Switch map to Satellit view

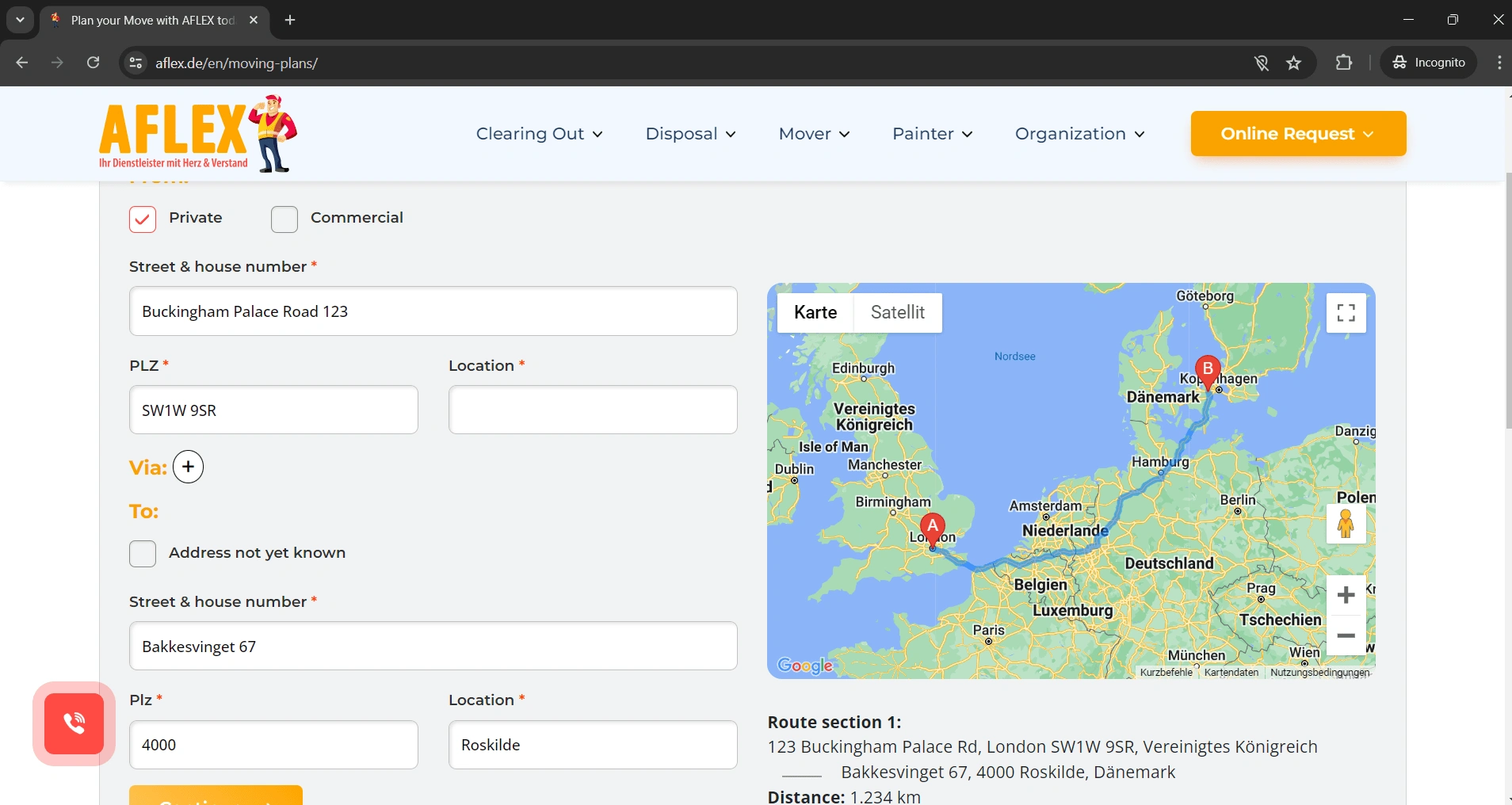pyautogui.click(x=897, y=312)
